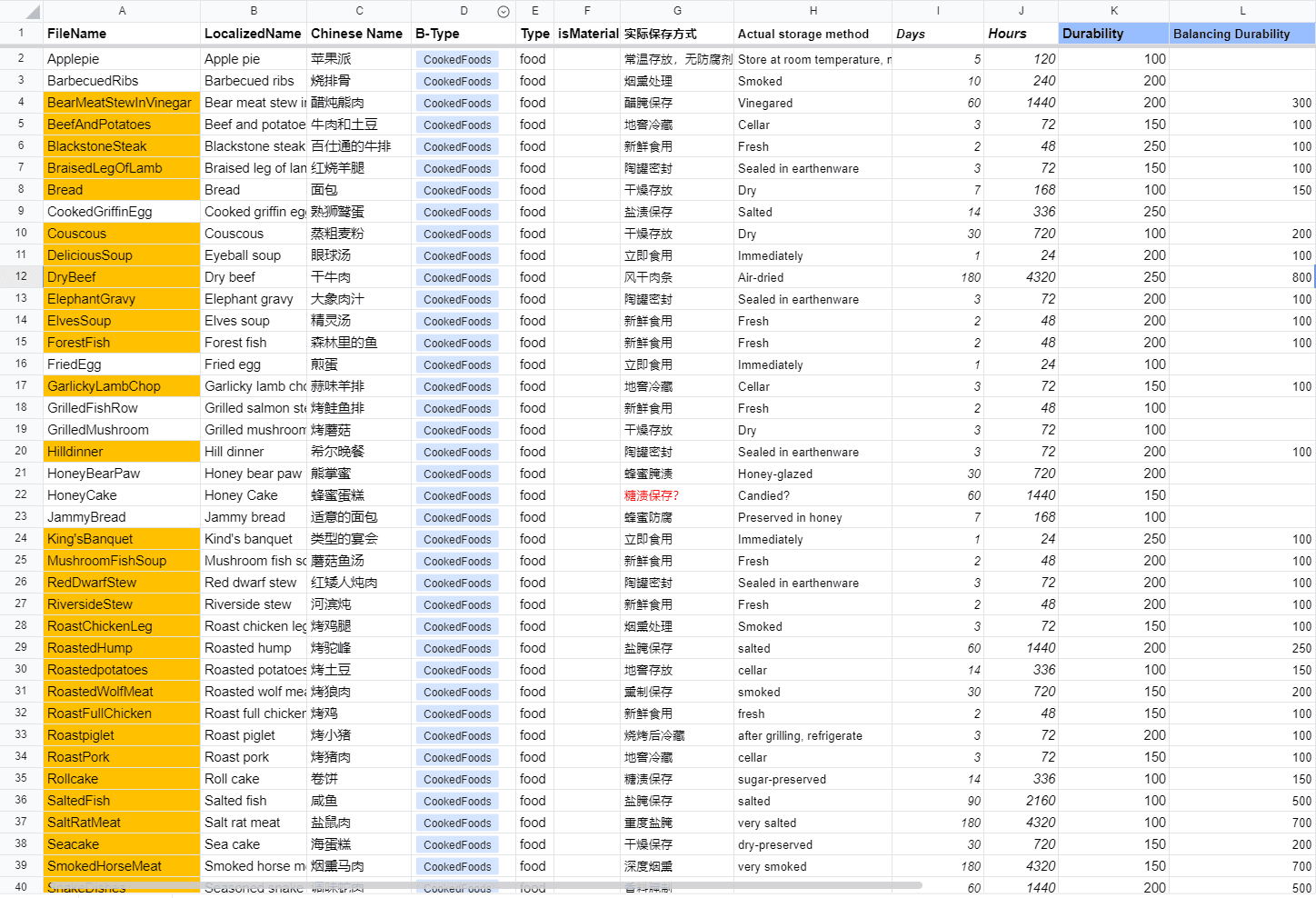Click the Hours header cell
Screen dimensions: 1316x898
[x=1021, y=34]
